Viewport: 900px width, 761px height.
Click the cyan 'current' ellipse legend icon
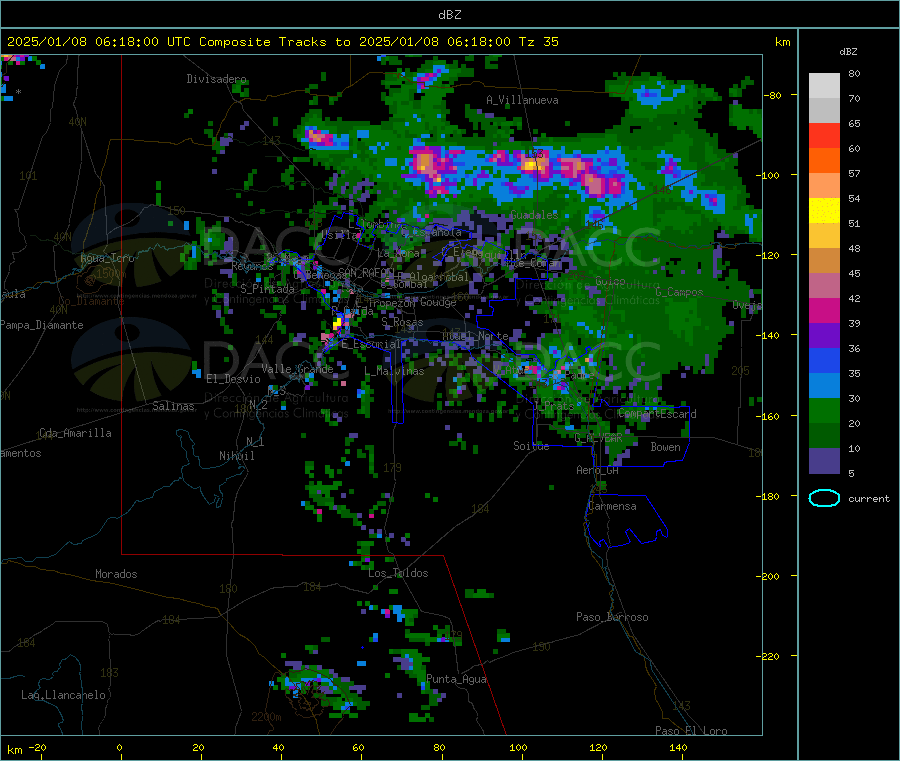[x=824, y=498]
